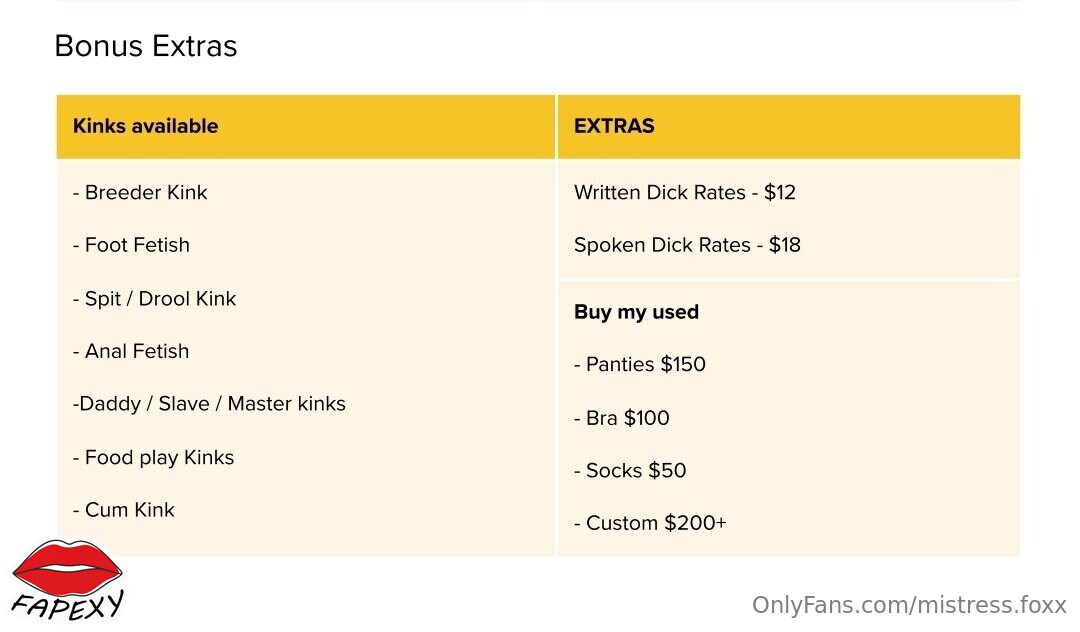Select the Food play Kinks entry
Image resolution: width=1080 pixels, height=632 pixels.
pyautogui.click(x=153, y=458)
